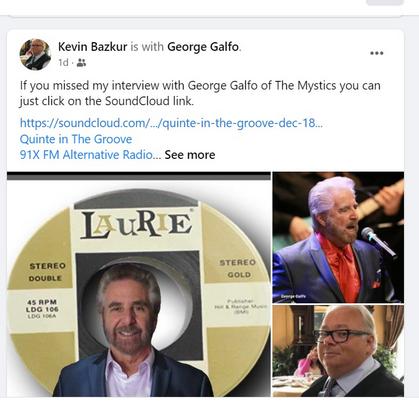Click the 'is with' text in post header
The image size is (419, 416).
pos(147,47)
